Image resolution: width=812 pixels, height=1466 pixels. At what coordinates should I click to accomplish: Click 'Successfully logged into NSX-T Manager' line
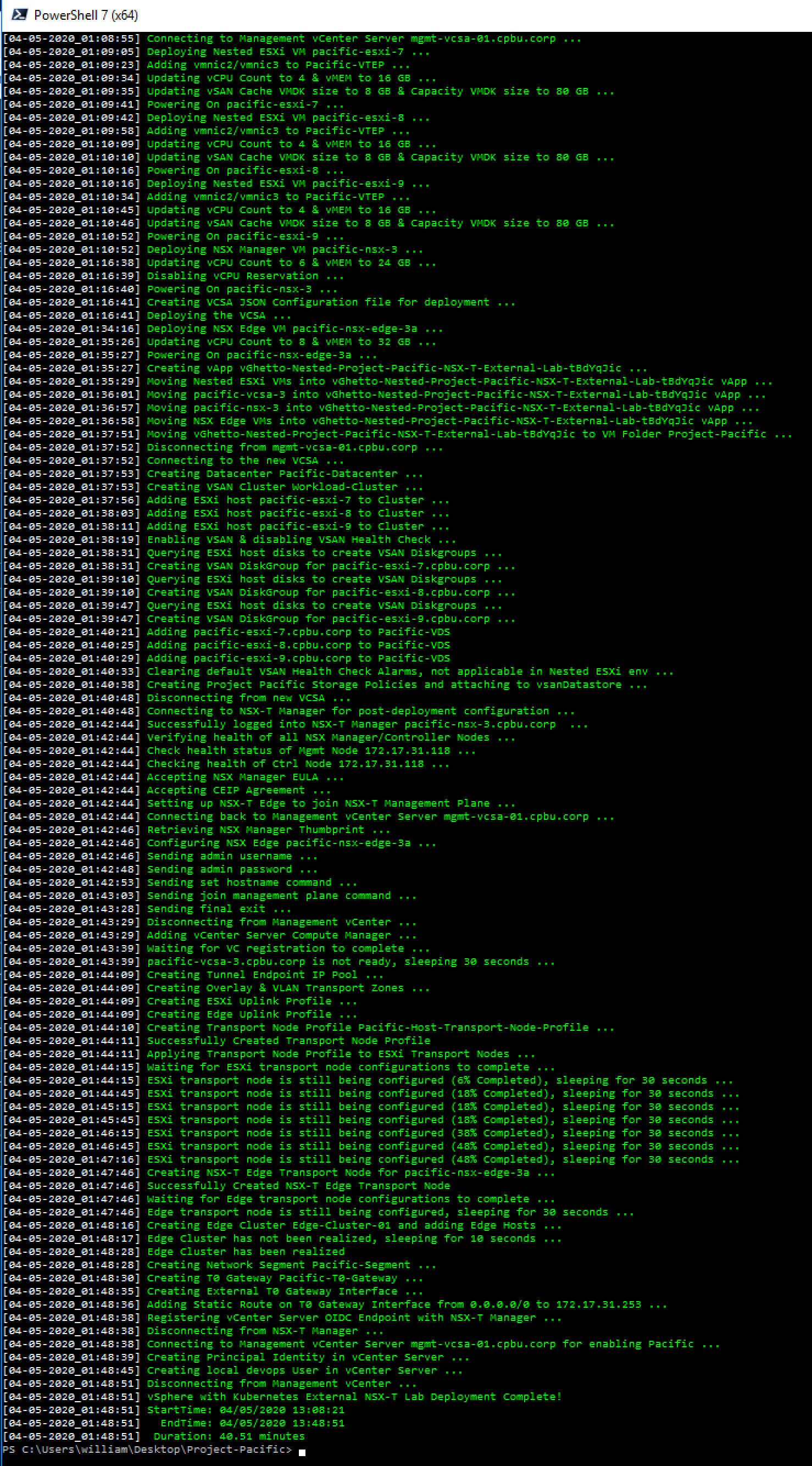coord(296,724)
